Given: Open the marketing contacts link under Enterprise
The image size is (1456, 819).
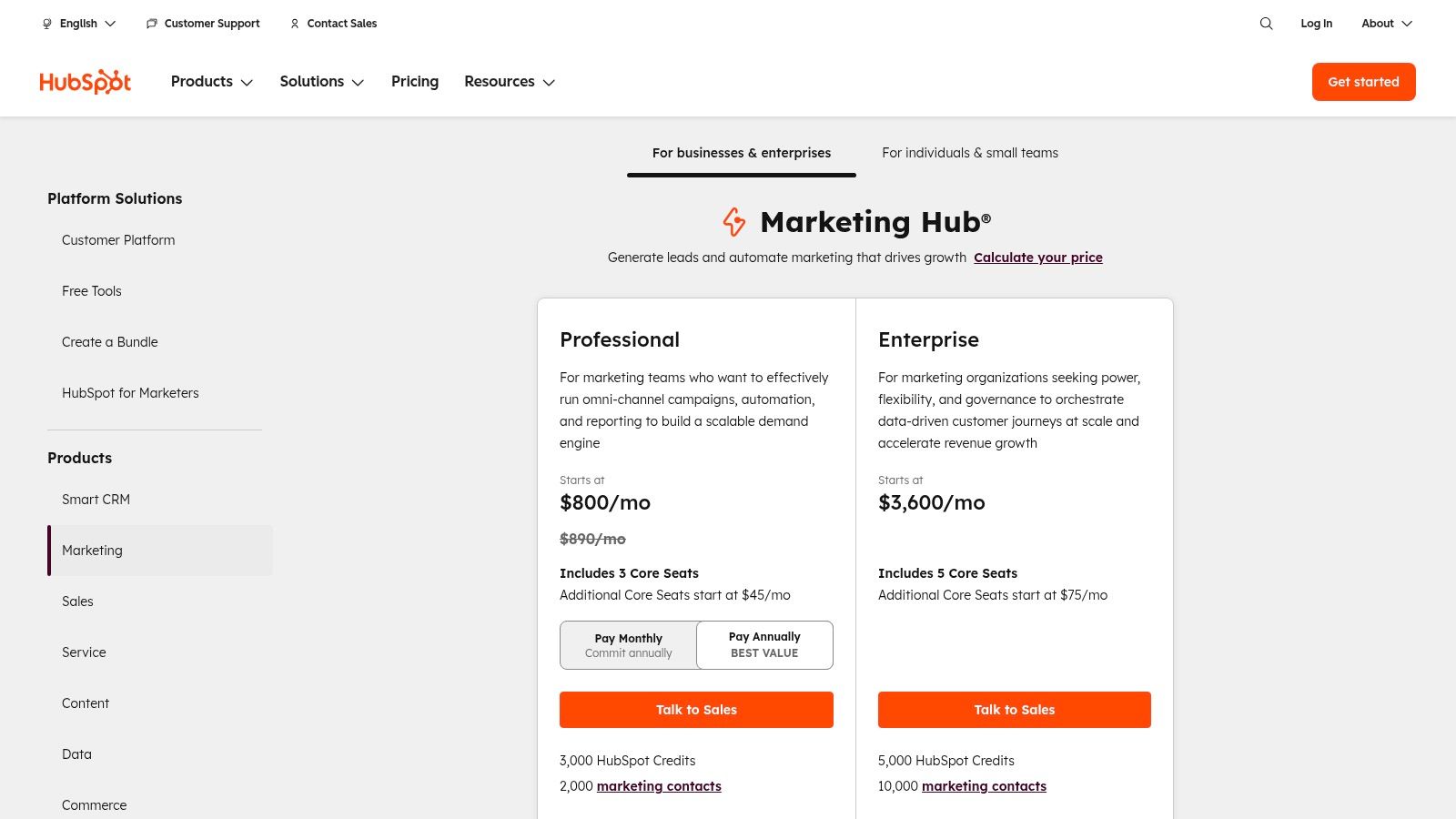Looking at the screenshot, I should [x=984, y=786].
